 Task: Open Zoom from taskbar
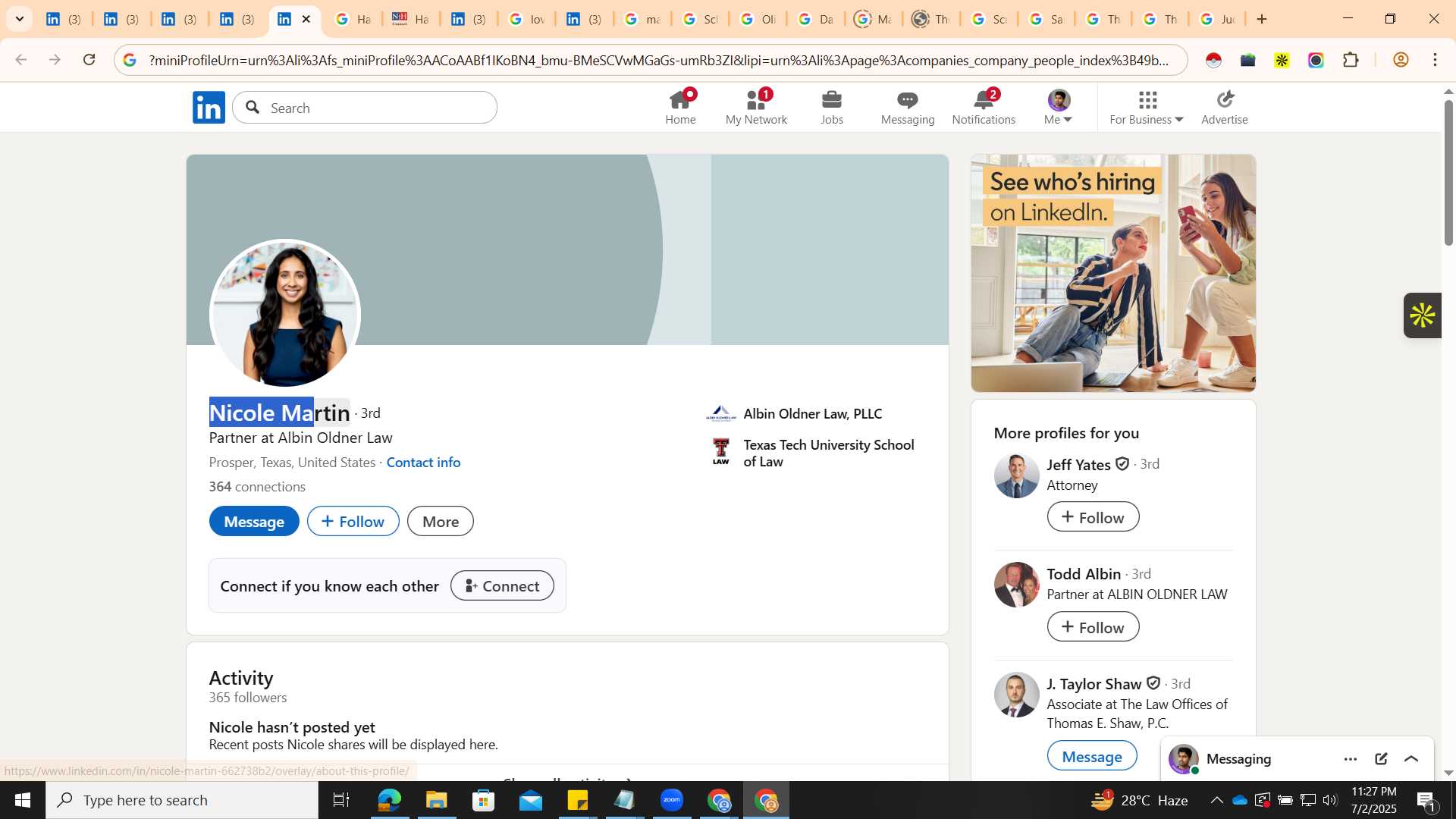672,800
